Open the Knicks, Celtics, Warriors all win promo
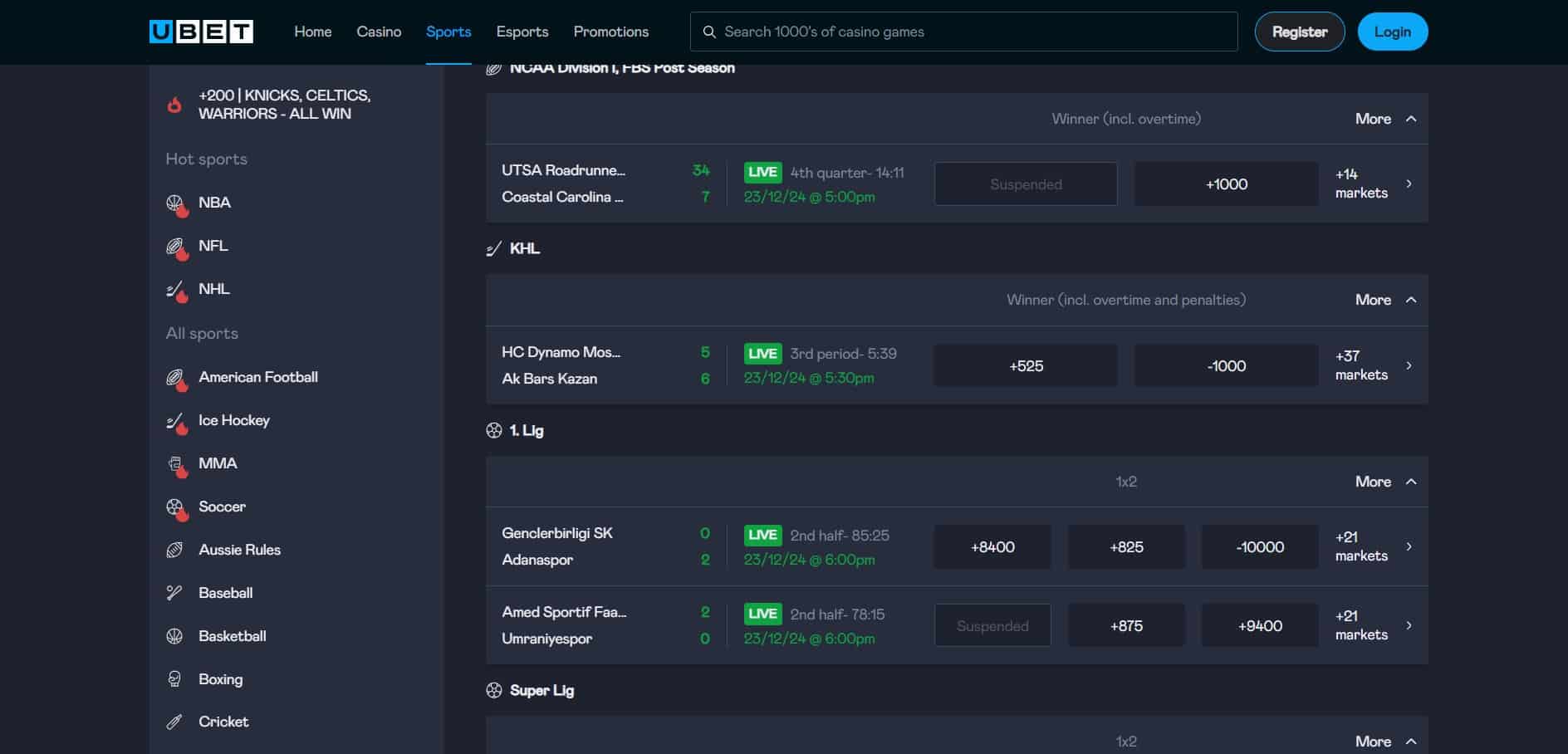The width and height of the screenshot is (1568, 754). [x=284, y=105]
